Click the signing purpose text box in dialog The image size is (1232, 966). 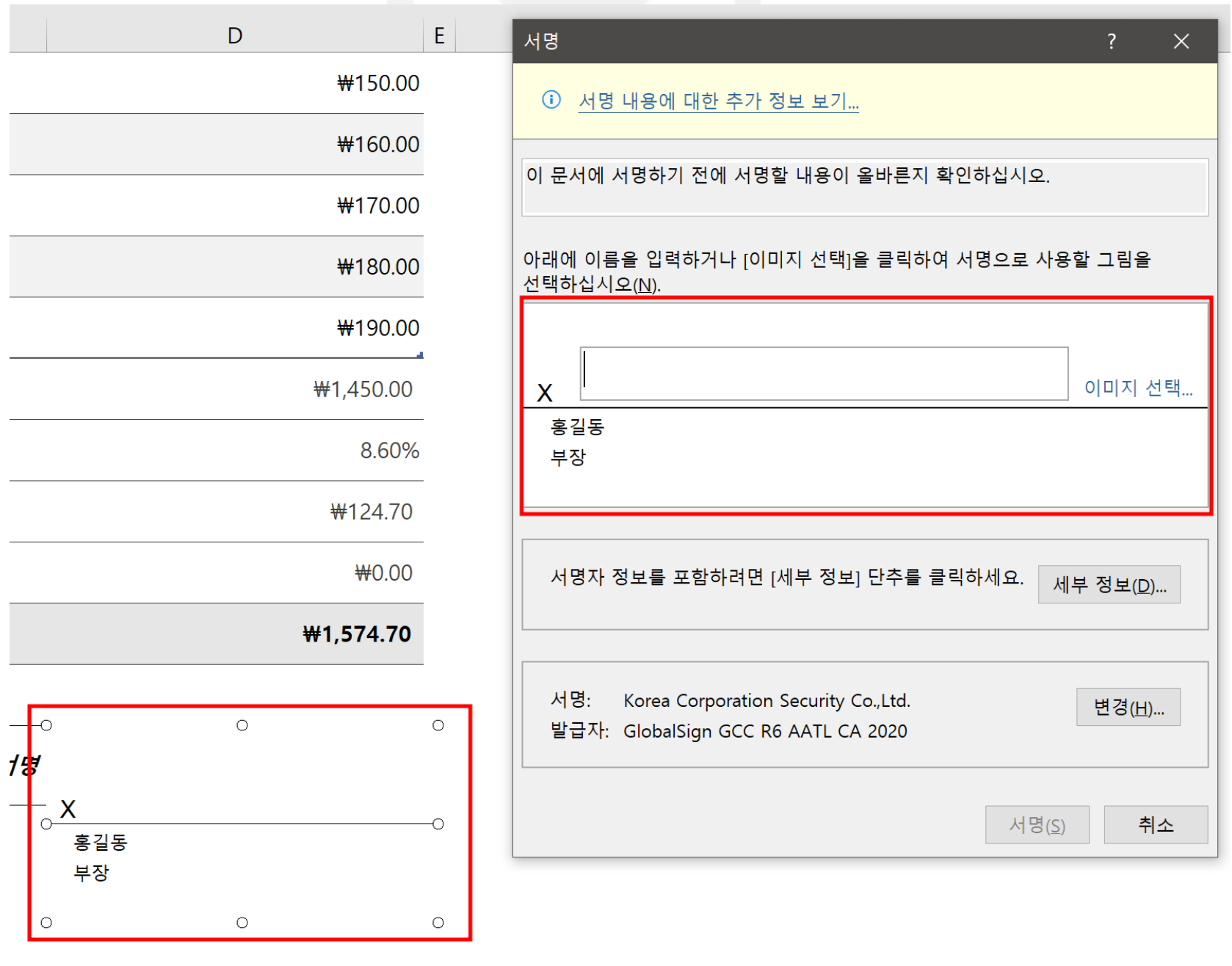coord(864,187)
